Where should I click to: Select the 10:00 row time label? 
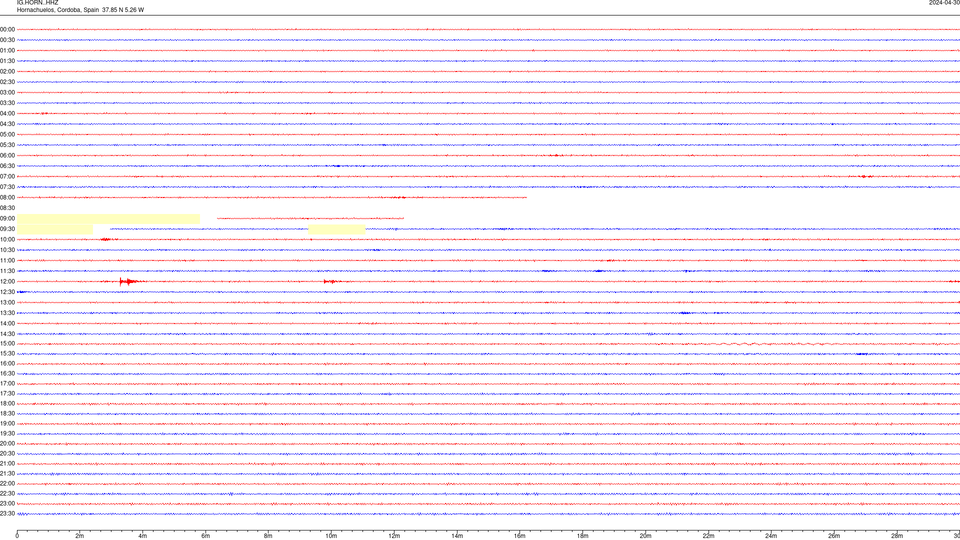(x=7, y=239)
